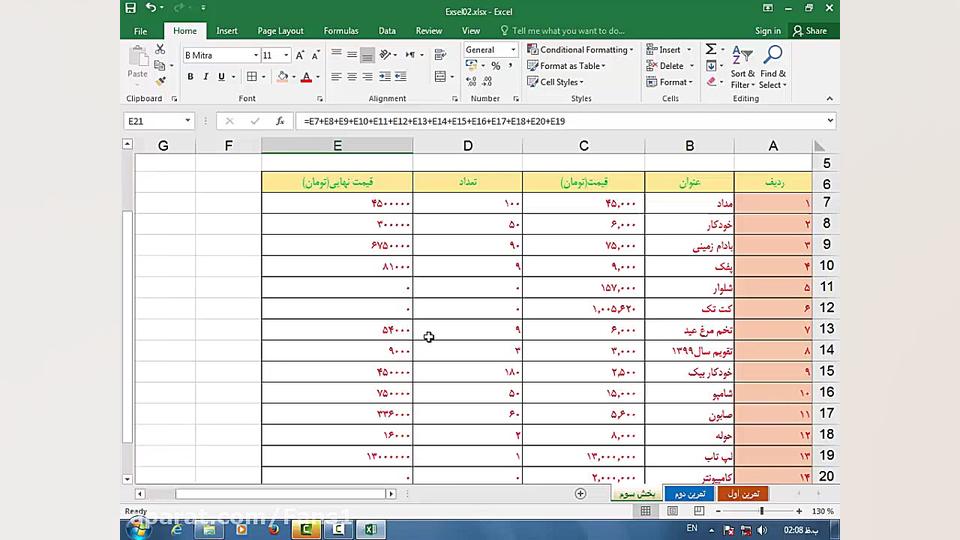
Task: Click the Undo arrow icon
Action: tap(151, 8)
